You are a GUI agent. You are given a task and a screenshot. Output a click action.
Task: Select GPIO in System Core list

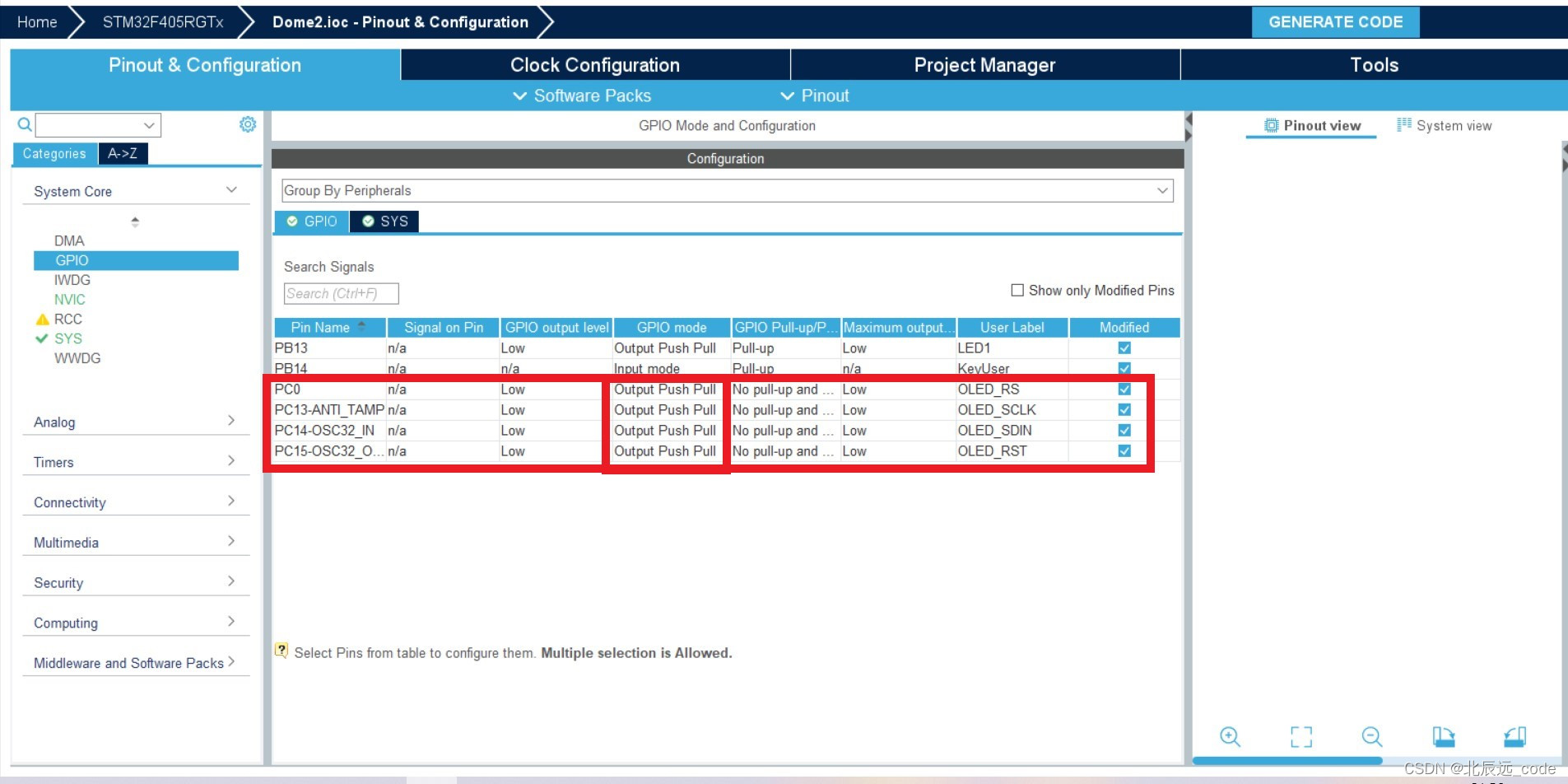pos(136,260)
